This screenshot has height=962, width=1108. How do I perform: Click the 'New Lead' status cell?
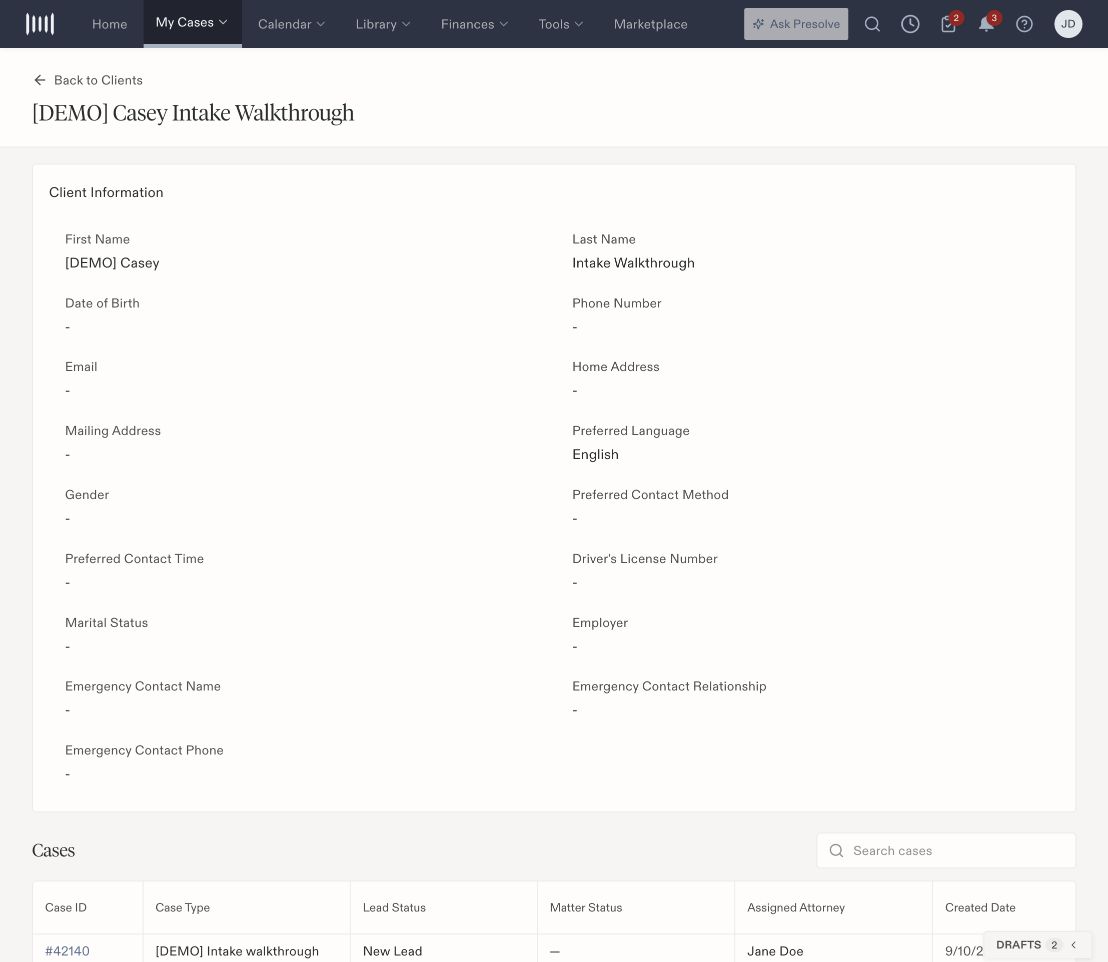392,951
